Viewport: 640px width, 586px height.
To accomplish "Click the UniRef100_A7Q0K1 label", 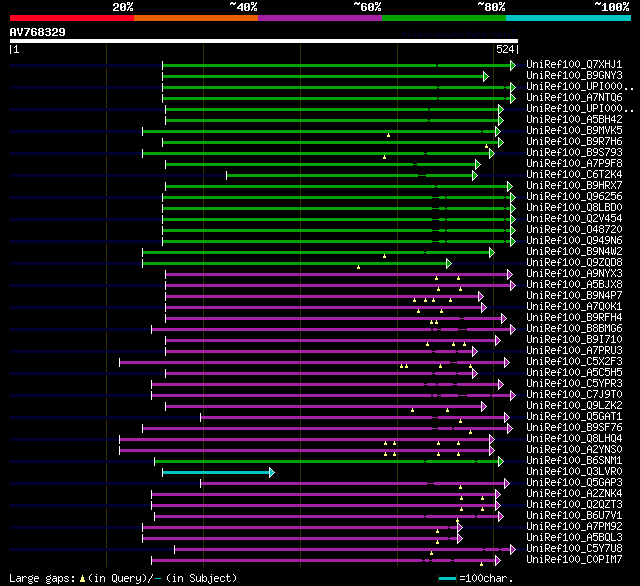I will 574,306.
